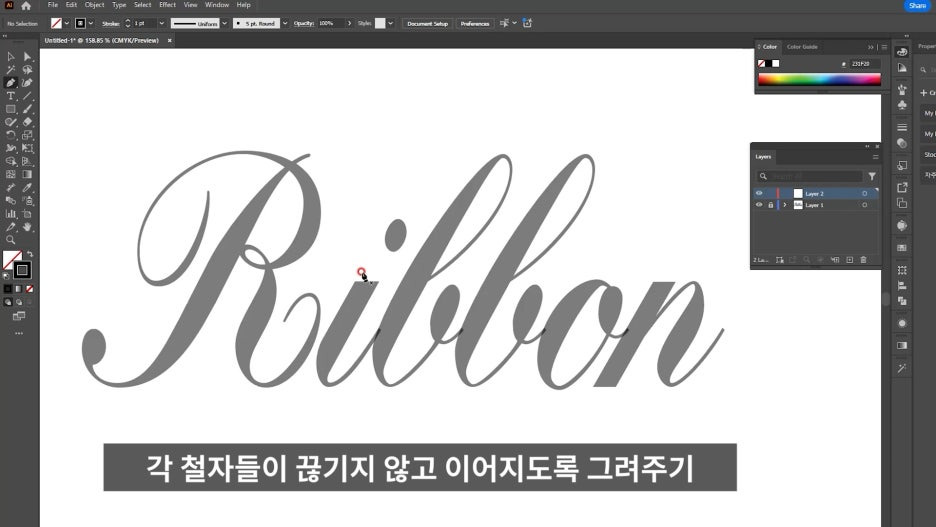
Task: Click the white swatch in Color panel
Action: click(x=775, y=63)
